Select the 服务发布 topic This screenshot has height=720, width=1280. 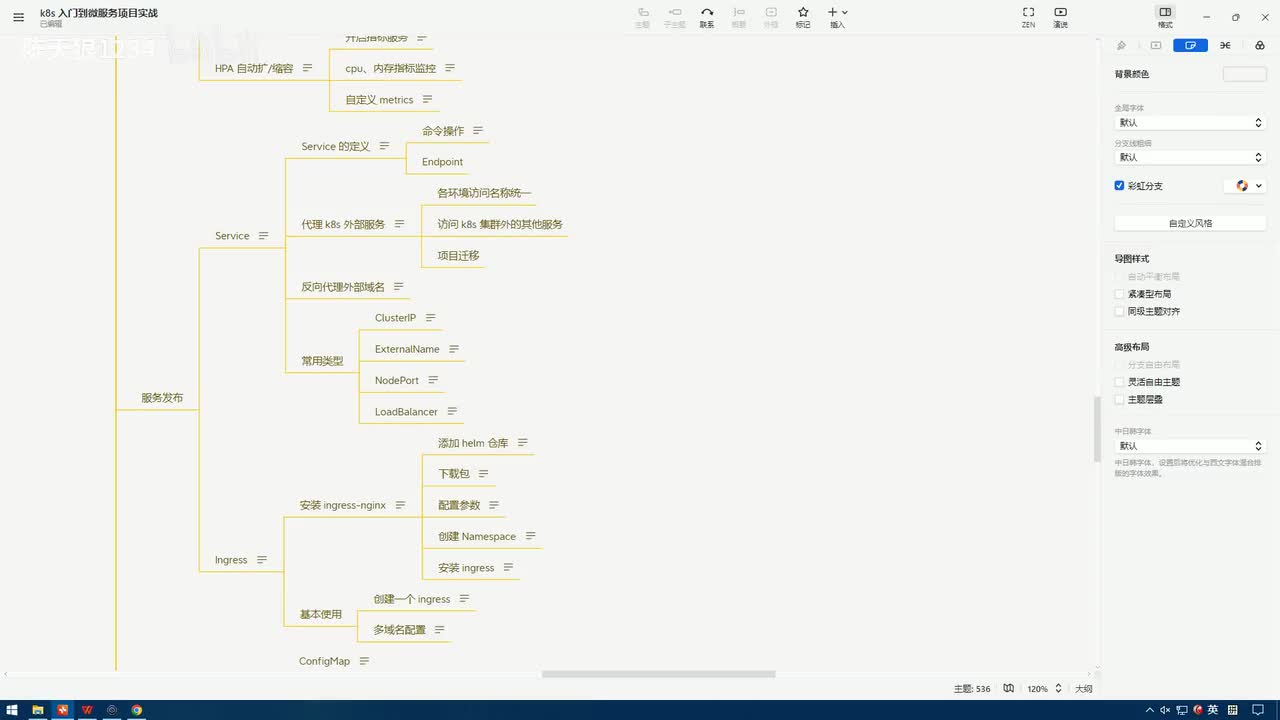162,398
